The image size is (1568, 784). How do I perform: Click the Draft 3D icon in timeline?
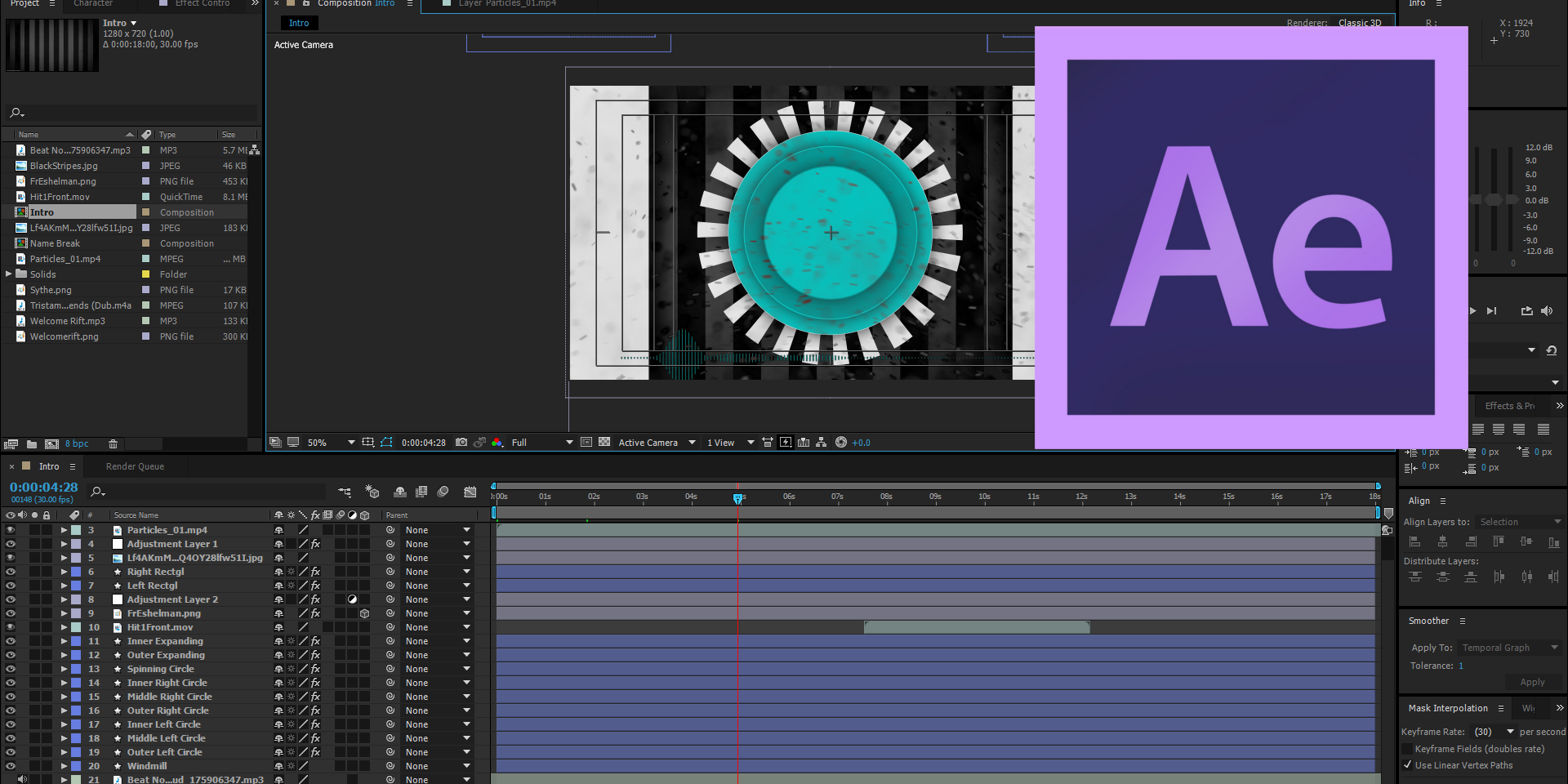click(372, 492)
